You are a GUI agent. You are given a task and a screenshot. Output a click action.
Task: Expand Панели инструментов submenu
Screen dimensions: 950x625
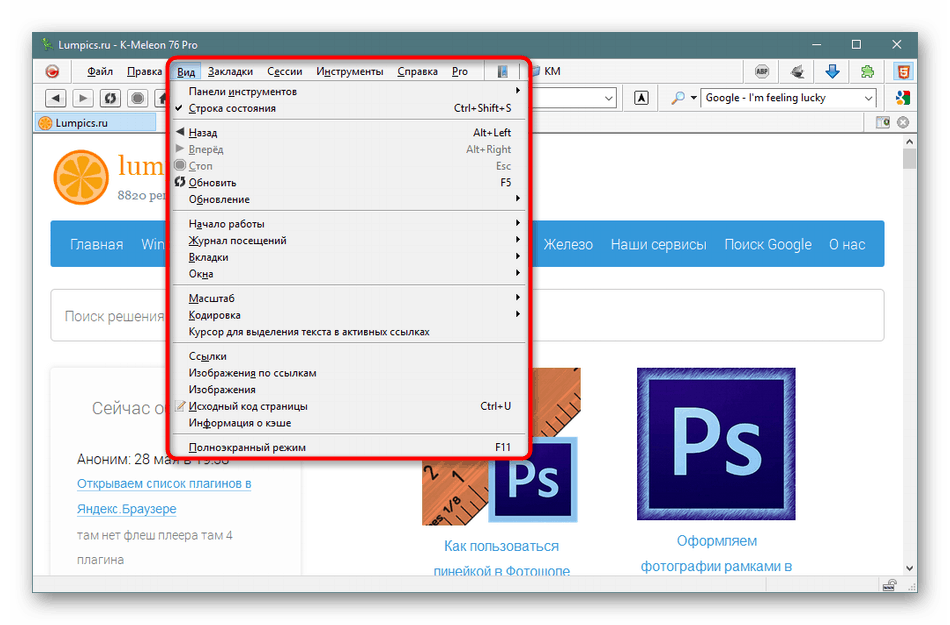pos(348,91)
